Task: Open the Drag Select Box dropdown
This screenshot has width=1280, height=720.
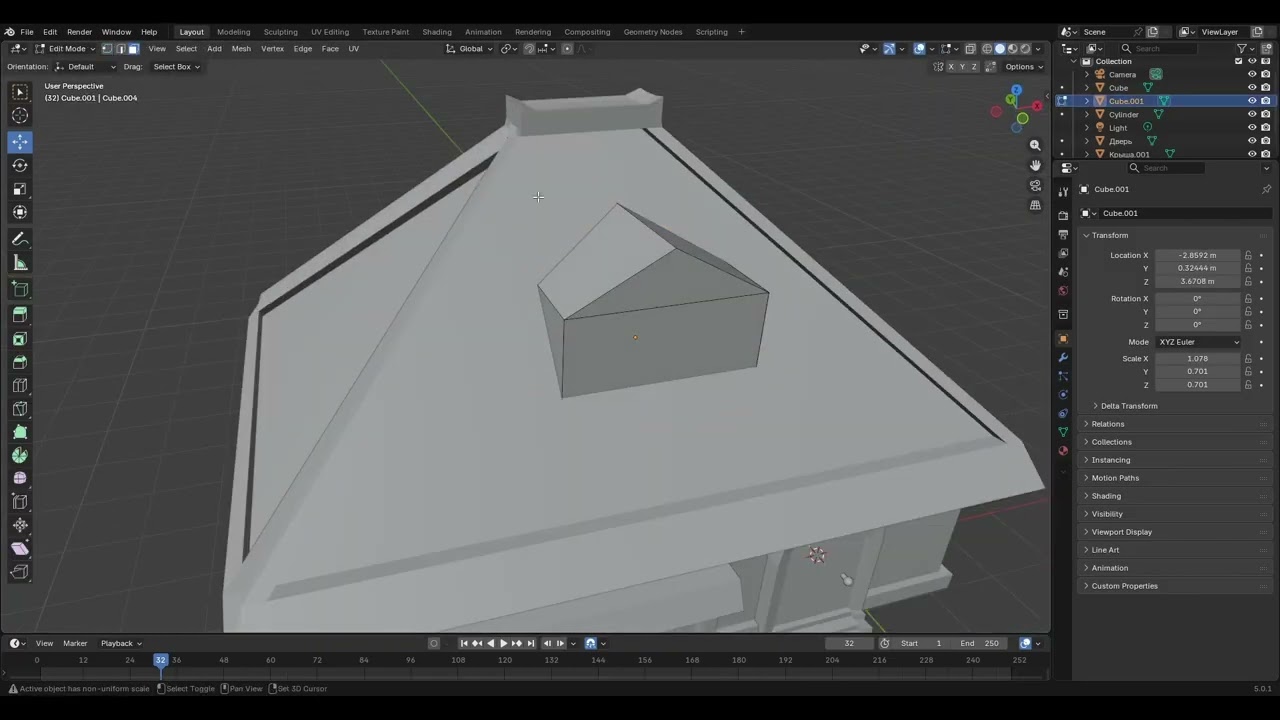Action: [176, 67]
